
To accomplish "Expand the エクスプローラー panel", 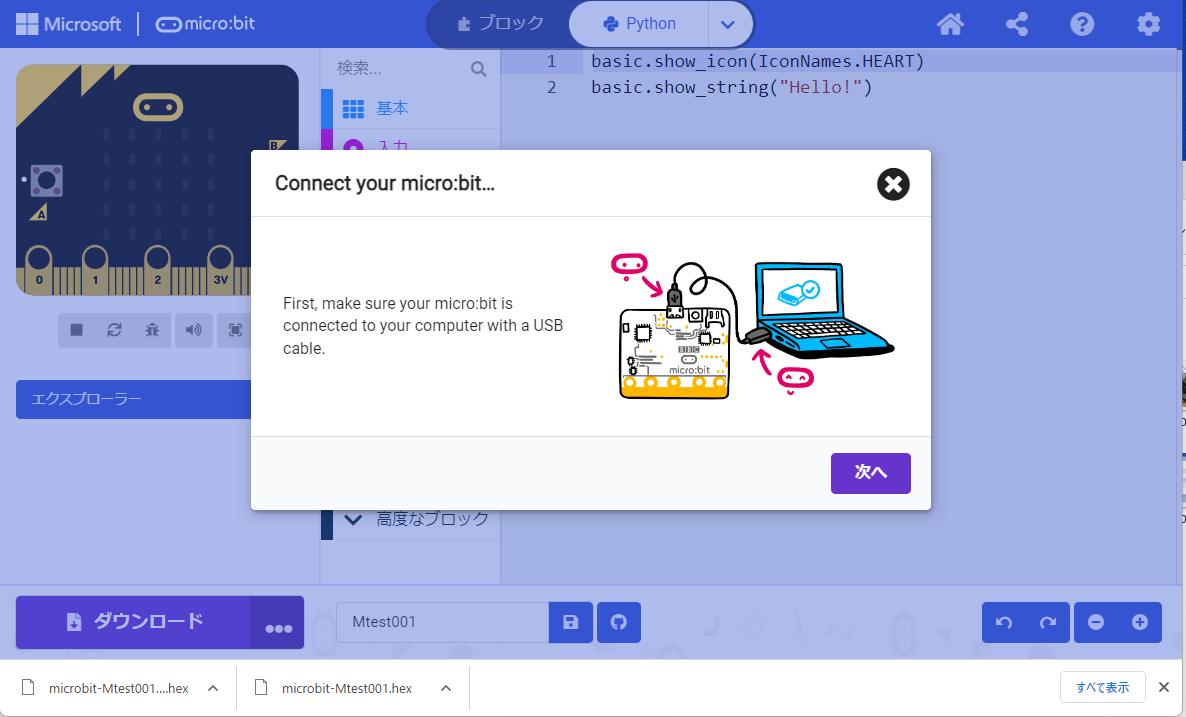I will [x=133, y=399].
